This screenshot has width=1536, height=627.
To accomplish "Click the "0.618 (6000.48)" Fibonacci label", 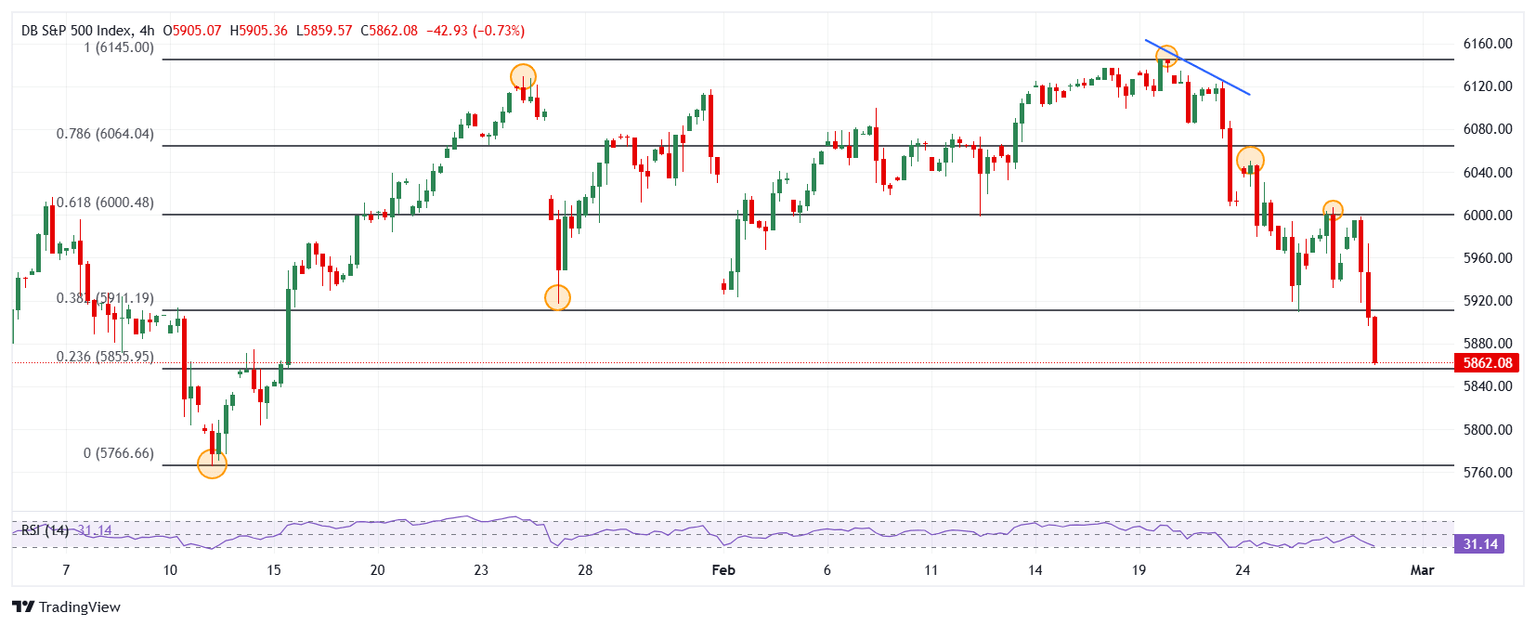I will click(x=104, y=202).
